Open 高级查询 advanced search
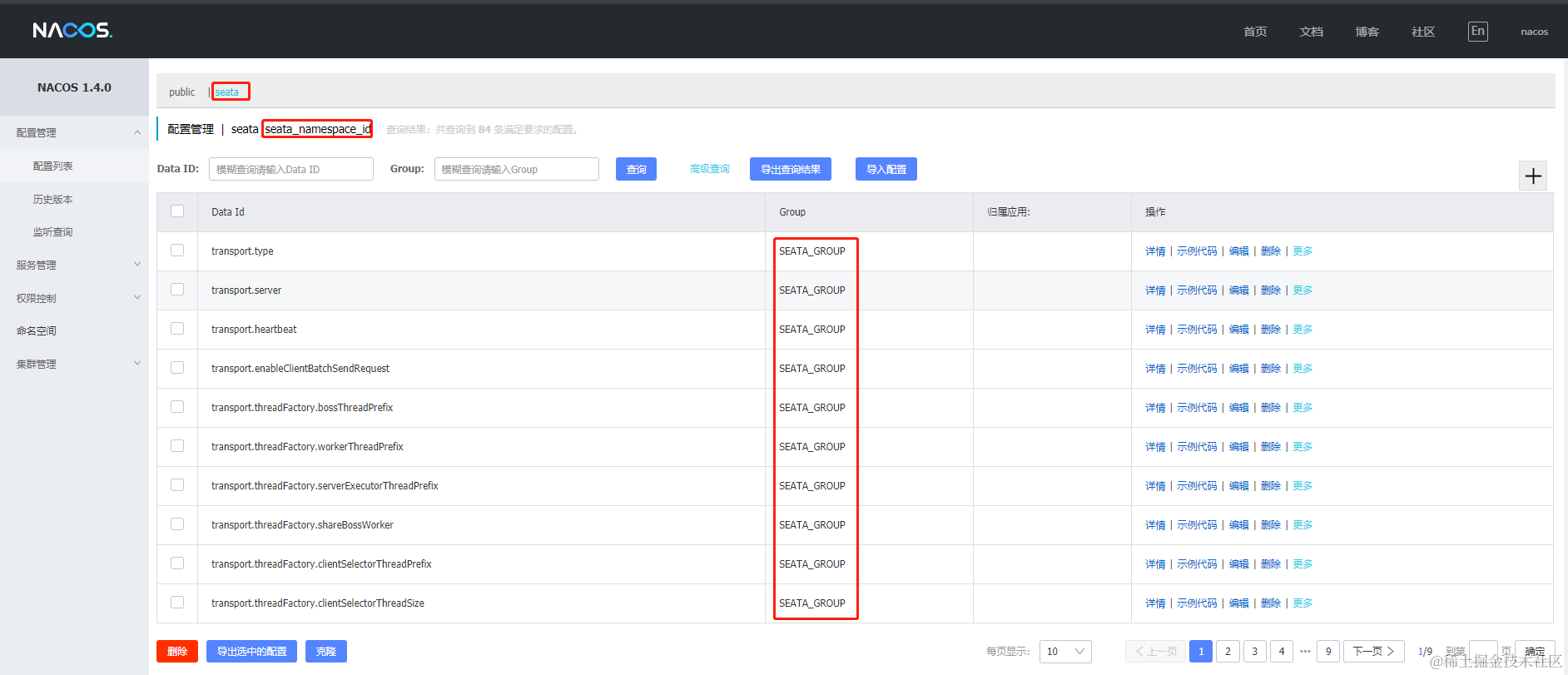 click(x=710, y=169)
